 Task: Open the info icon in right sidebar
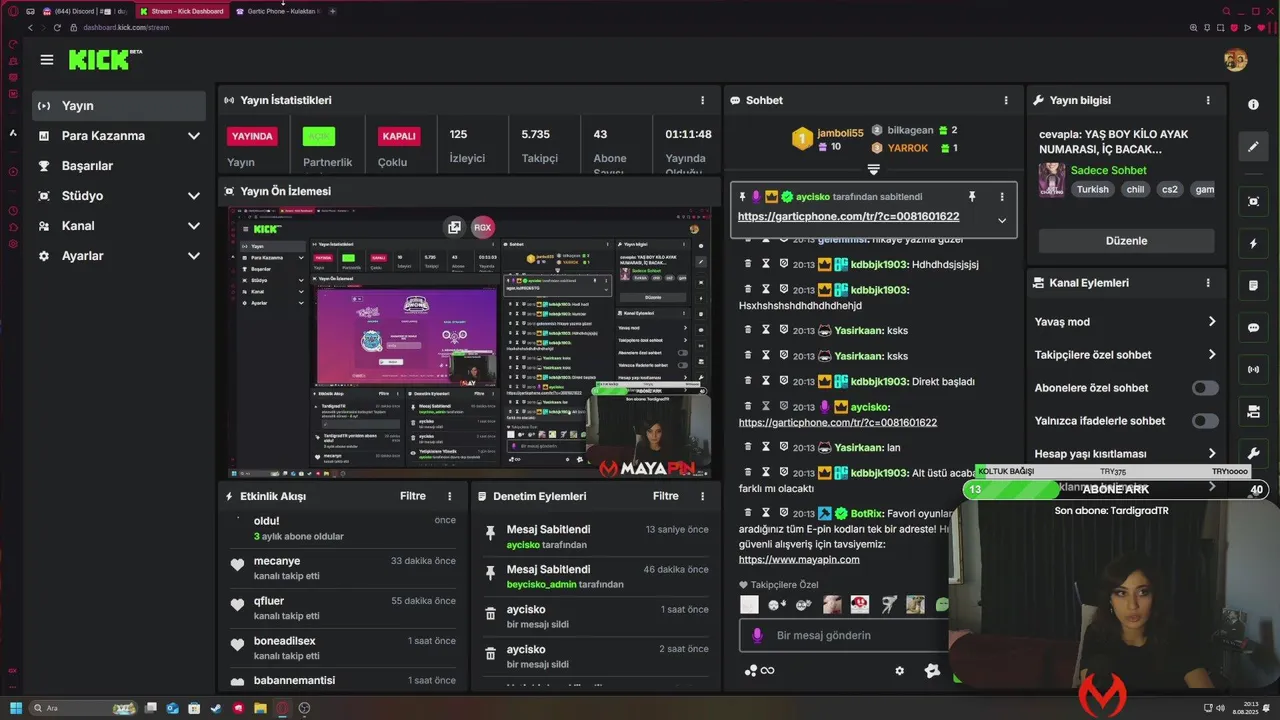pyautogui.click(x=1254, y=105)
